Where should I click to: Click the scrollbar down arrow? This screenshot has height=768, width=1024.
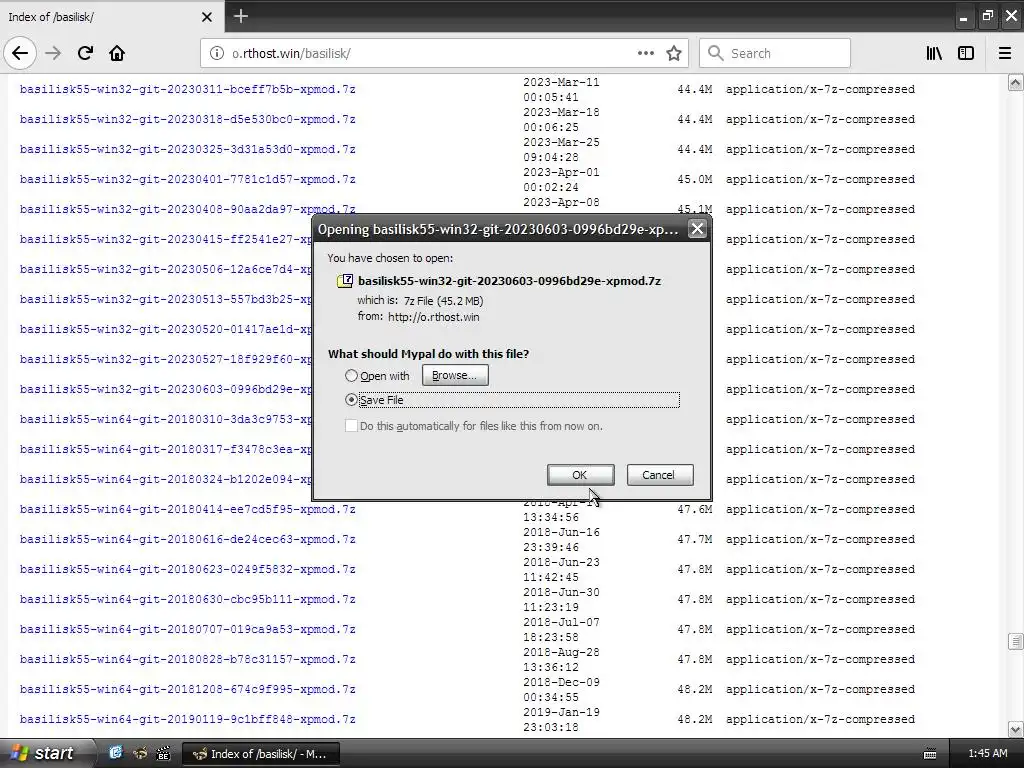(1015, 729)
